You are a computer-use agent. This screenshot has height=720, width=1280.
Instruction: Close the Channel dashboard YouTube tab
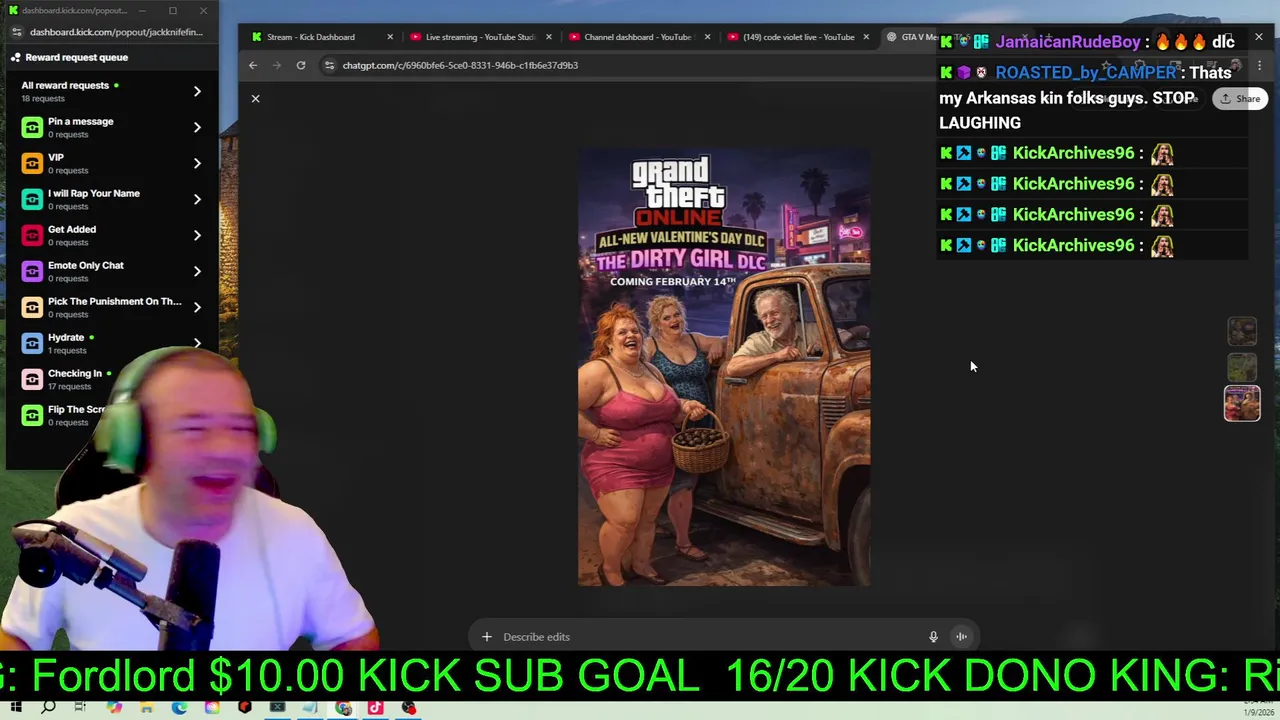[707, 37]
